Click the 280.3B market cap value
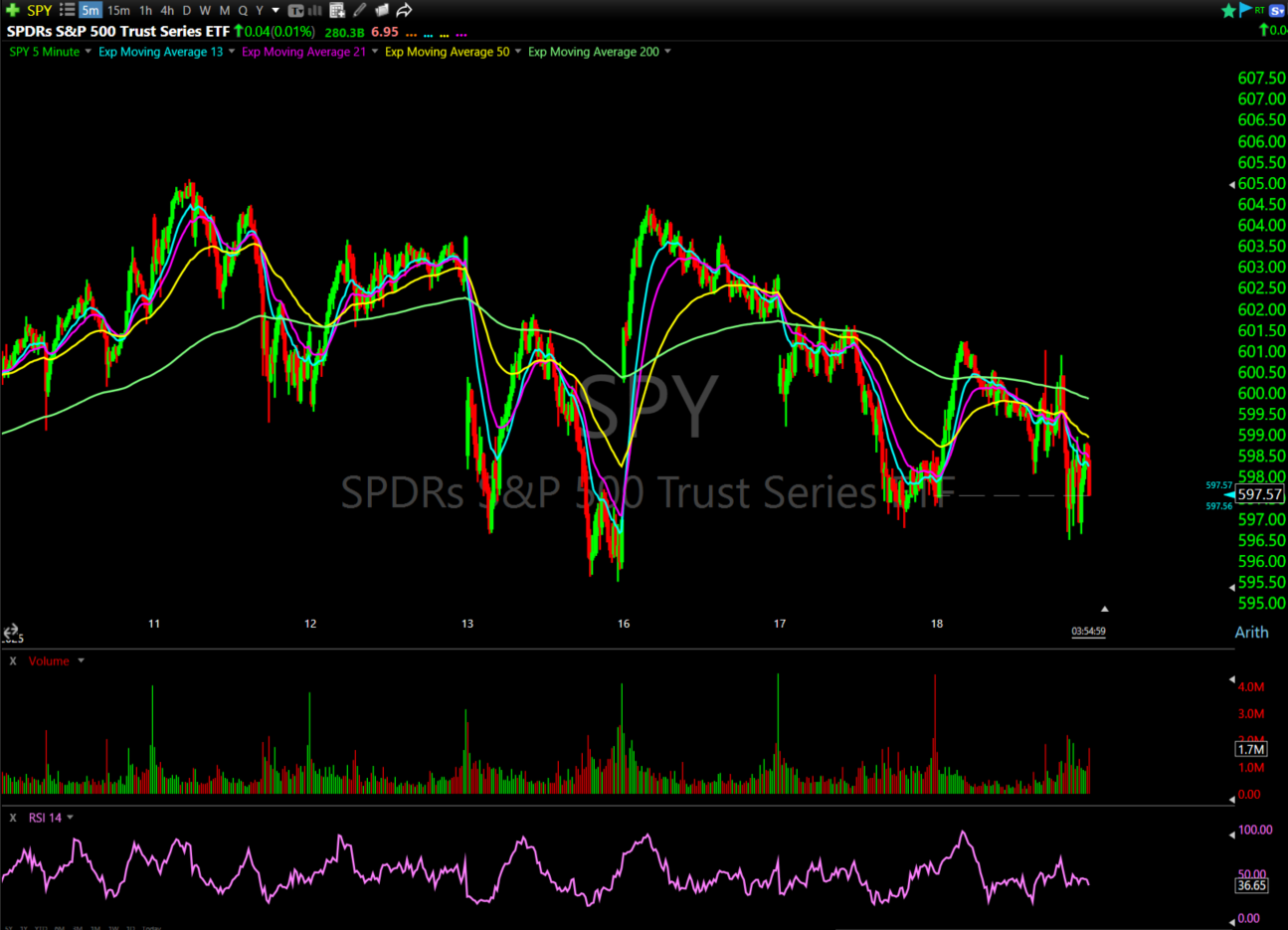 tap(344, 32)
